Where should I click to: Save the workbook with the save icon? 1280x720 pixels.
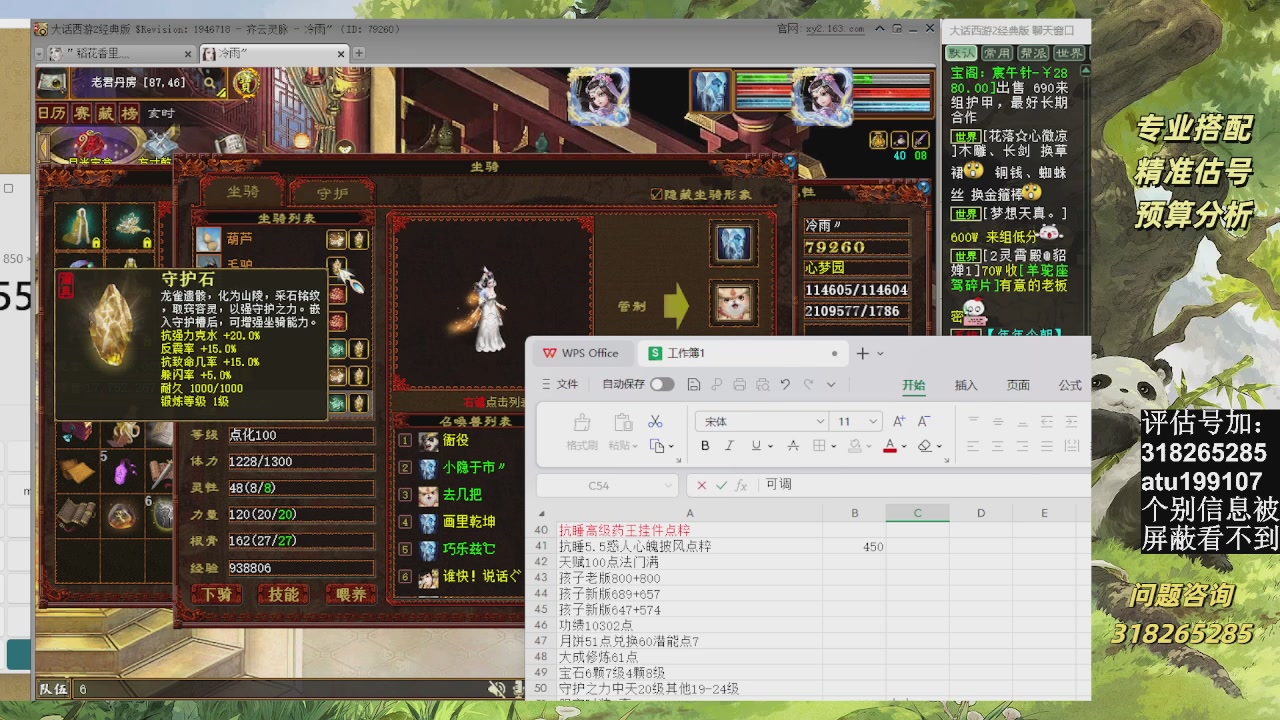point(695,384)
